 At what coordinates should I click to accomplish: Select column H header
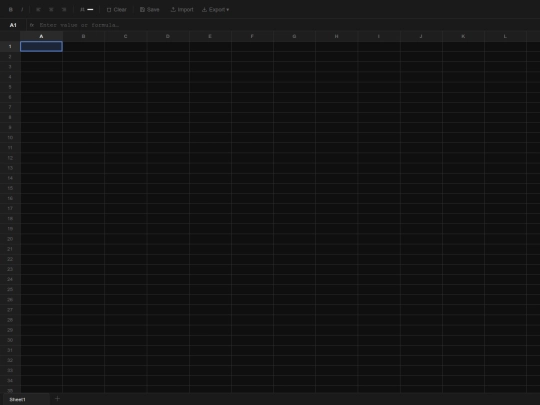point(336,36)
